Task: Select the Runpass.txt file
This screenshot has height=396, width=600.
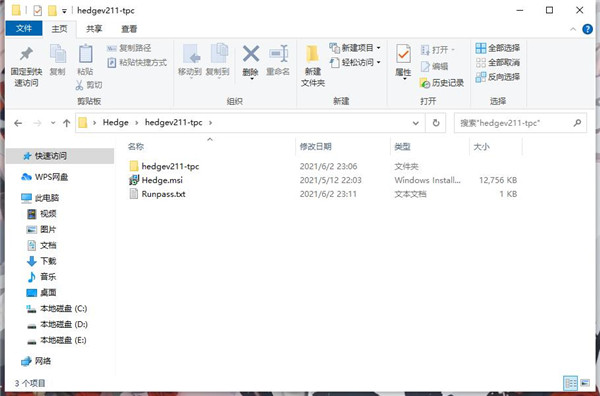Action: pyautogui.click(x=323, y=194)
